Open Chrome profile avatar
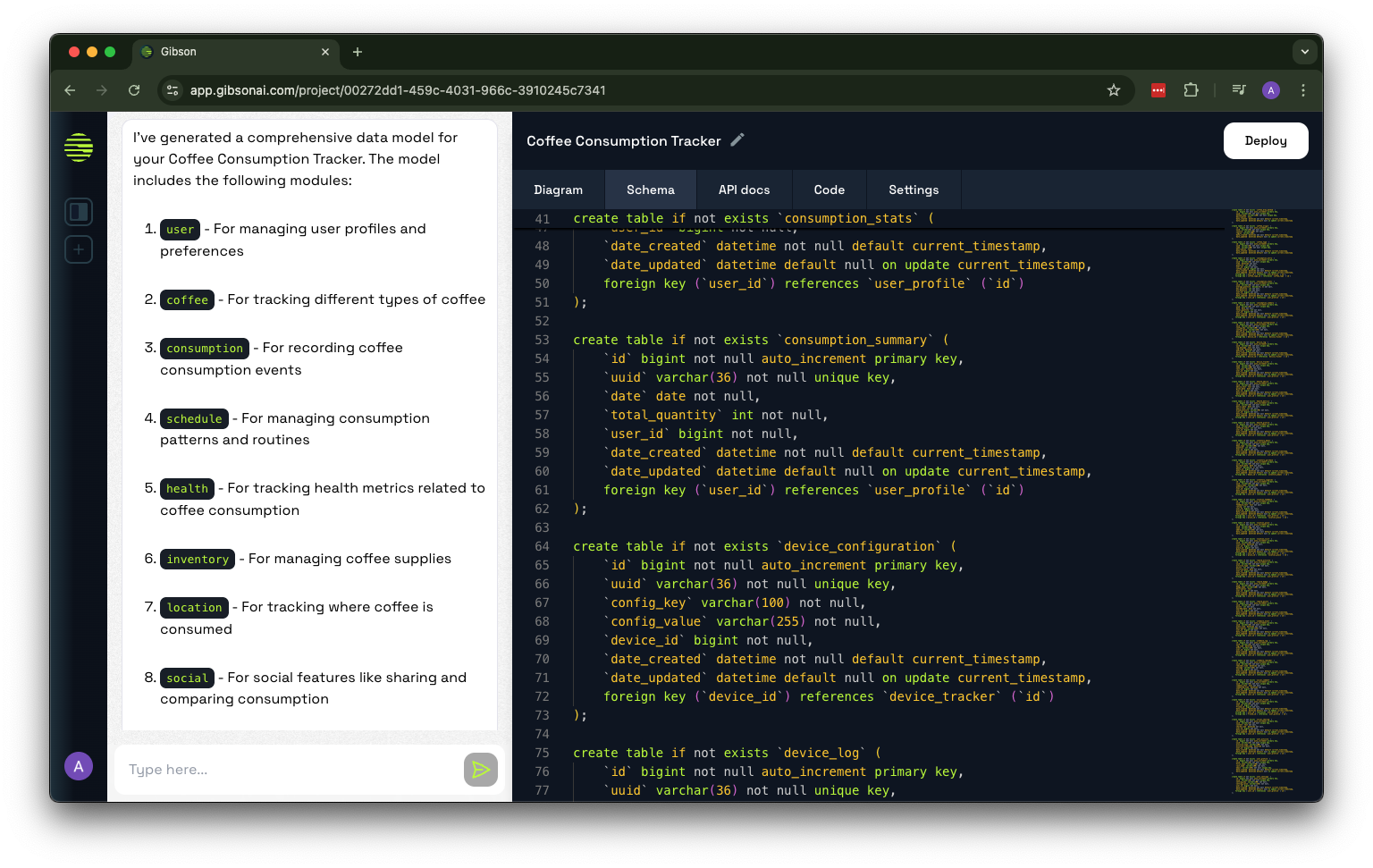This screenshot has width=1373, height=868. pyautogui.click(x=1271, y=90)
